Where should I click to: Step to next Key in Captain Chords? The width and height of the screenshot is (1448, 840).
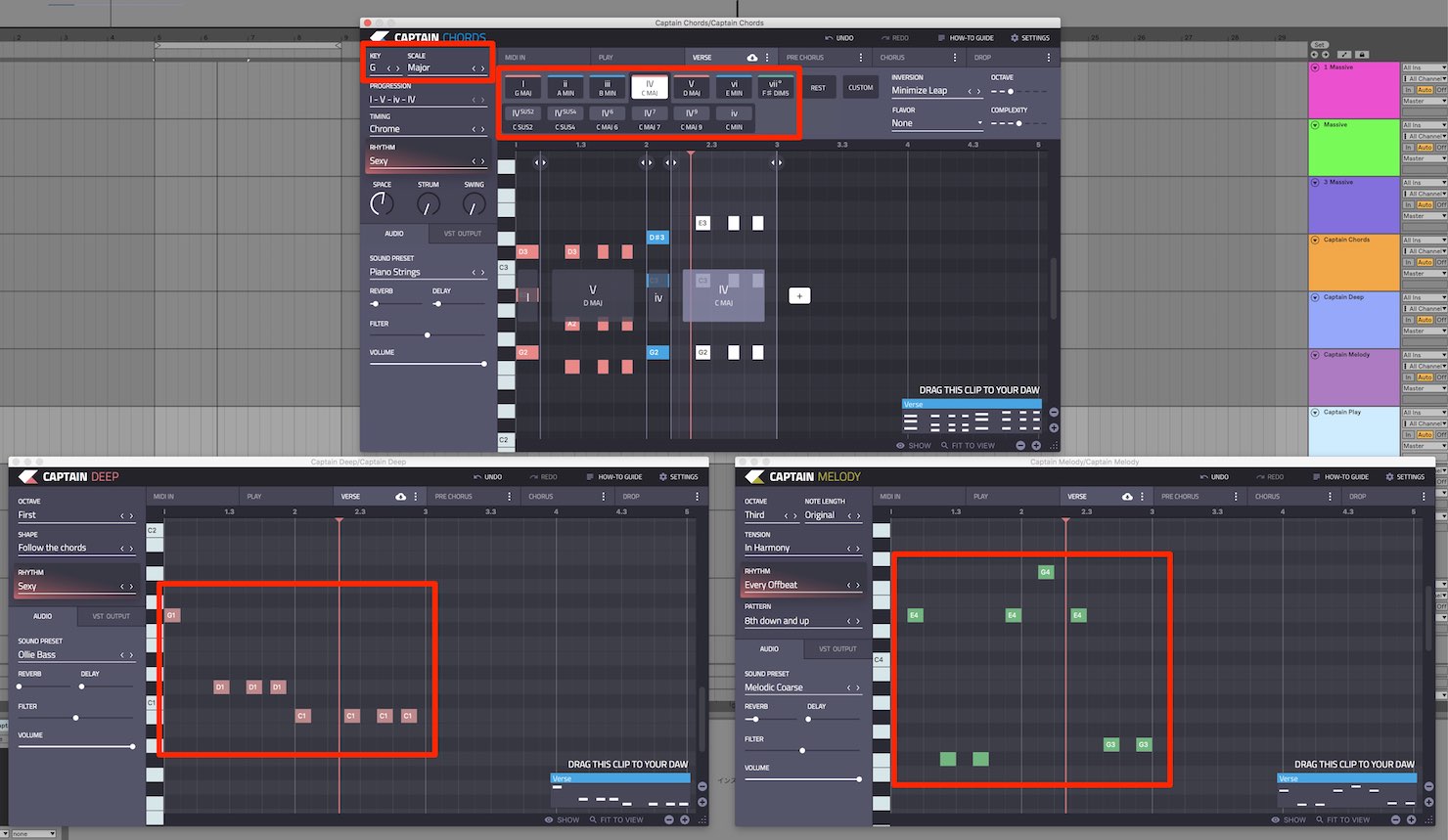pyautogui.click(x=397, y=68)
